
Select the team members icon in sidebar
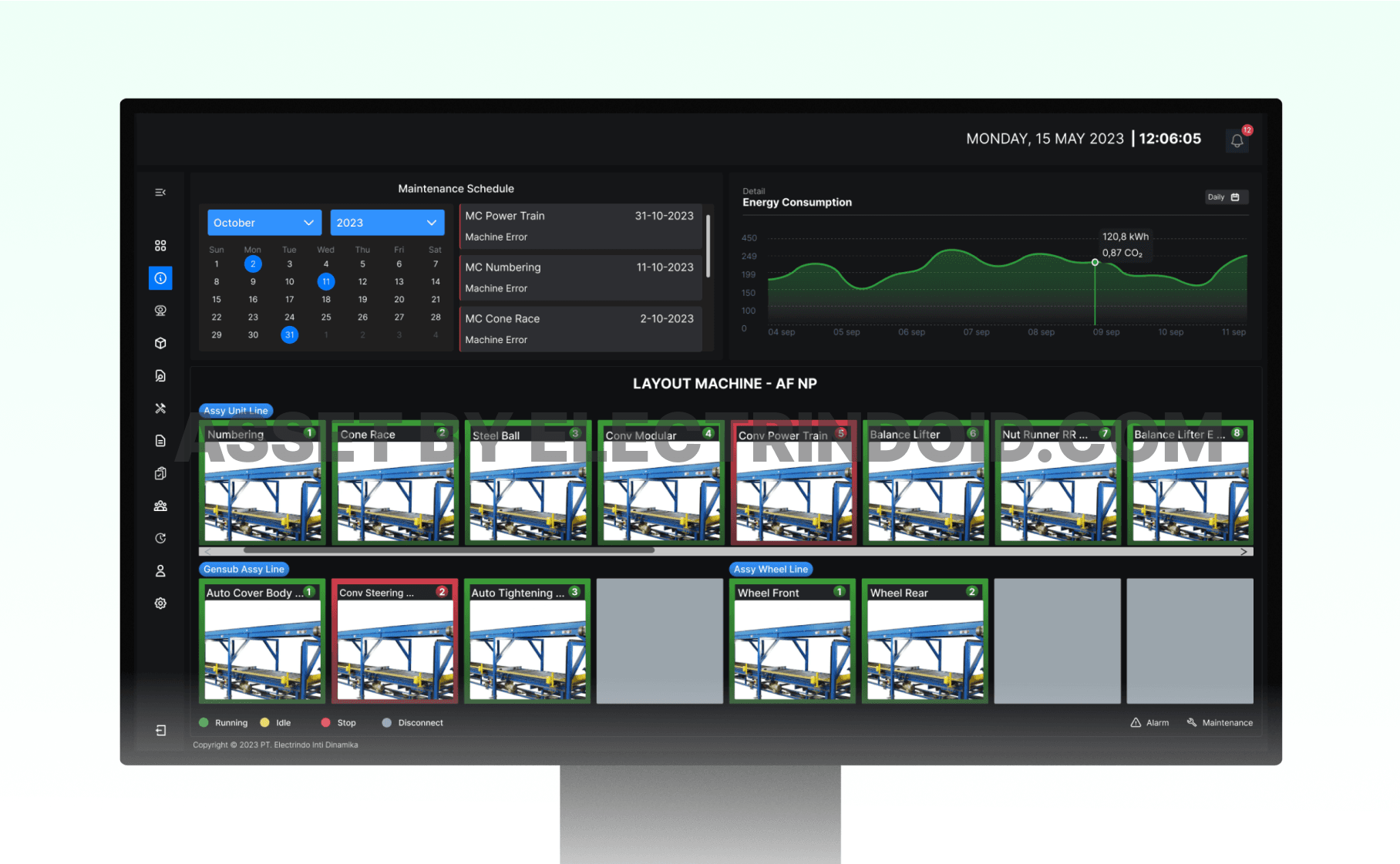[160, 506]
